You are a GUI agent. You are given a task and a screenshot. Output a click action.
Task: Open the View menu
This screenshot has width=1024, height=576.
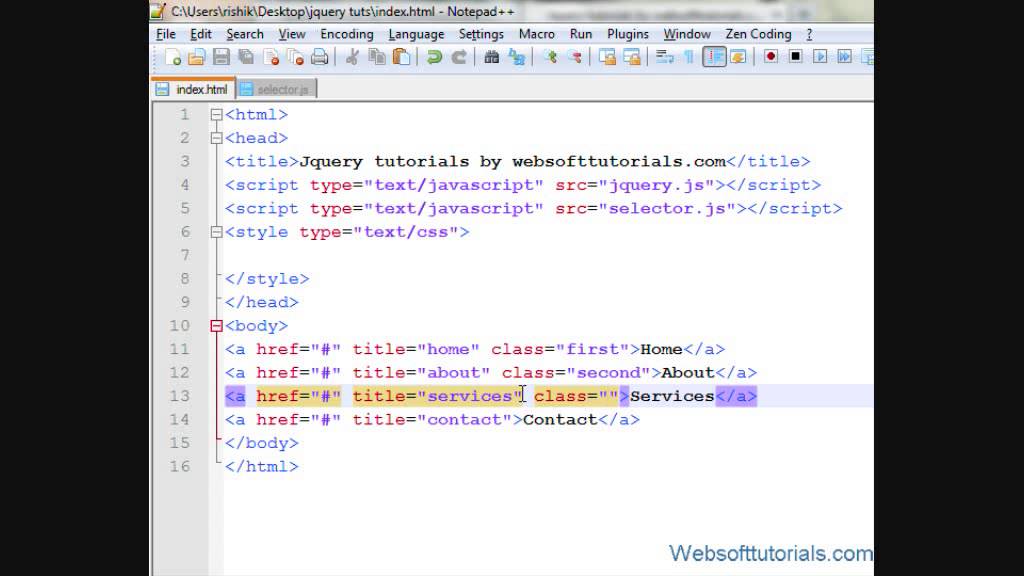(x=292, y=34)
